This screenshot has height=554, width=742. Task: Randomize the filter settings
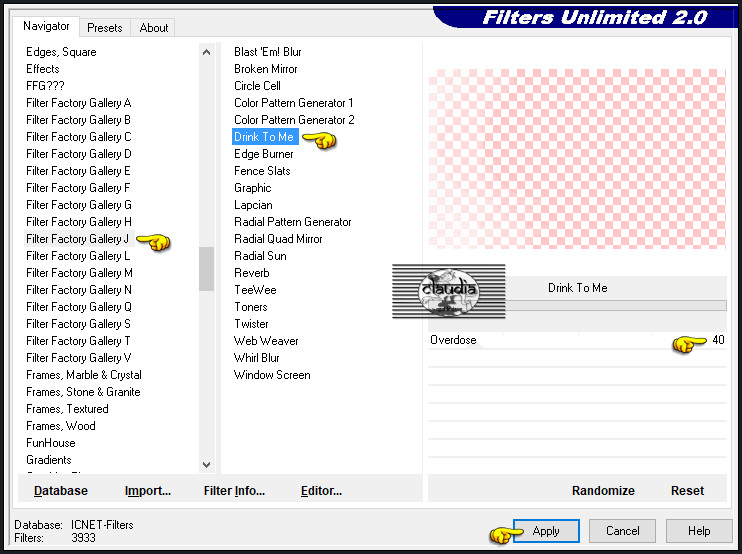[603, 491]
